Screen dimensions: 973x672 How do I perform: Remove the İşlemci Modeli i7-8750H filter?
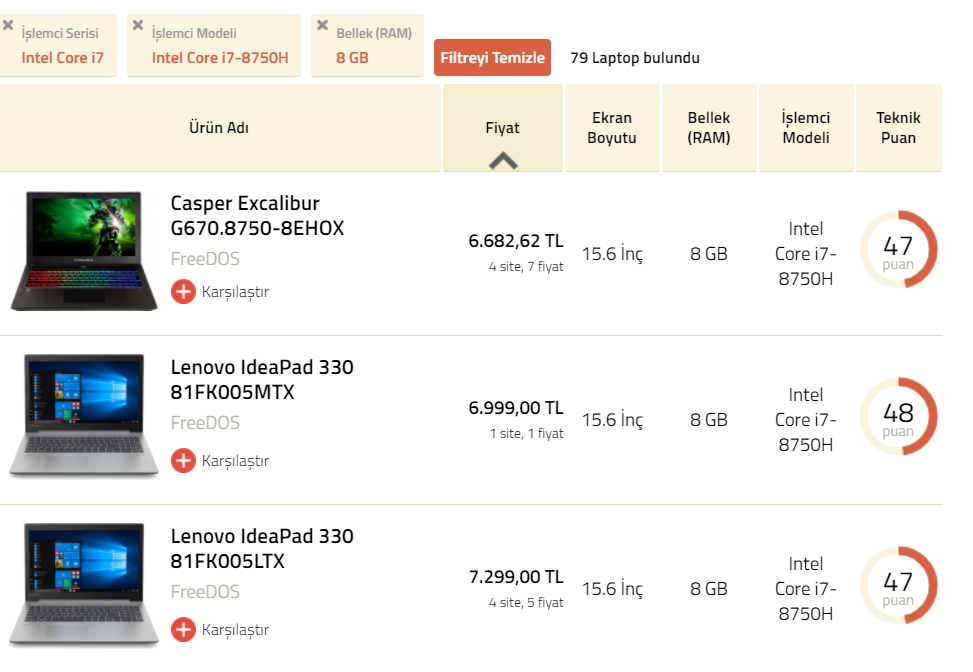click(138, 25)
